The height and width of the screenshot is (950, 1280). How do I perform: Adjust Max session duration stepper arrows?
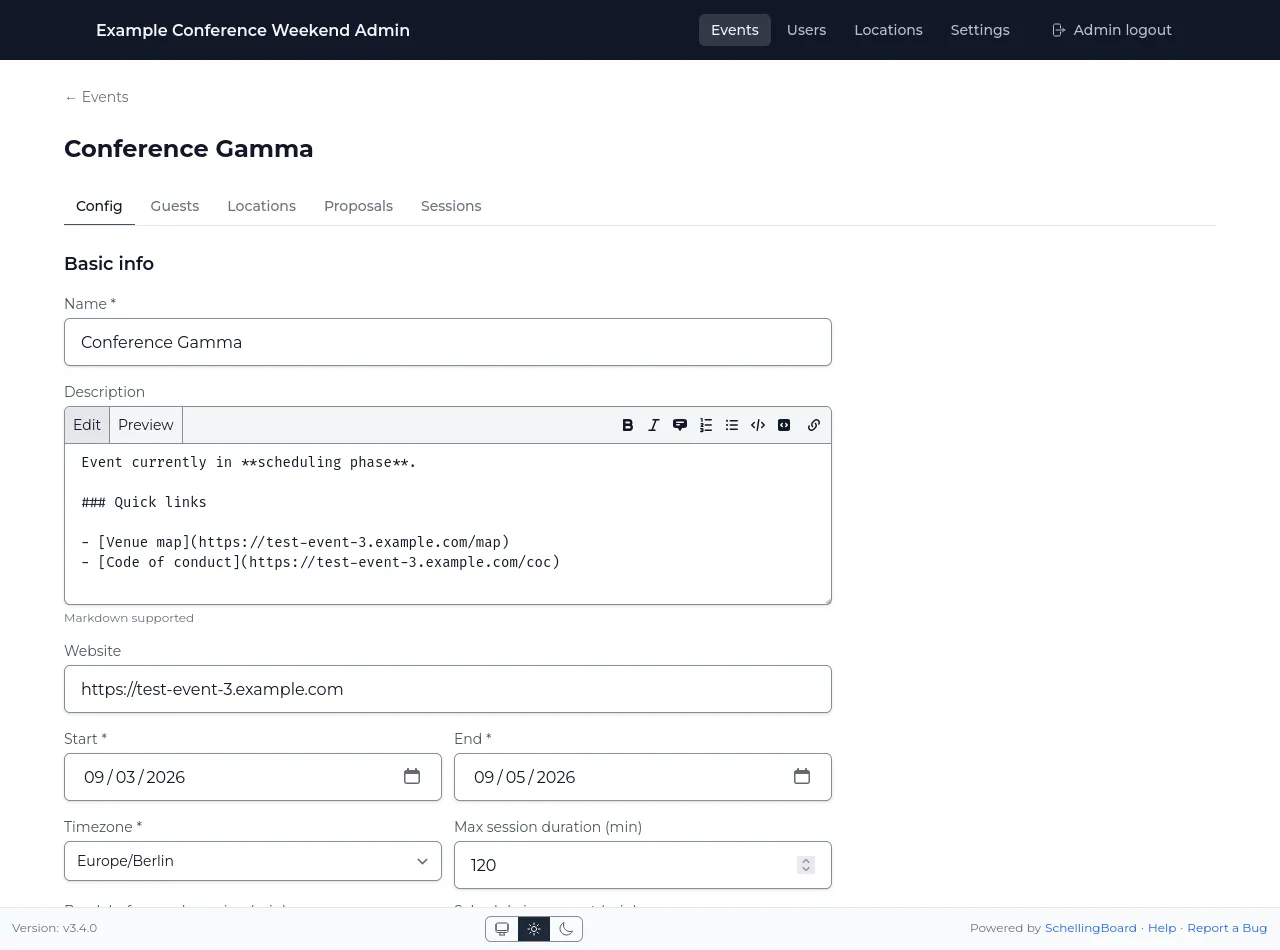point(806,865)
